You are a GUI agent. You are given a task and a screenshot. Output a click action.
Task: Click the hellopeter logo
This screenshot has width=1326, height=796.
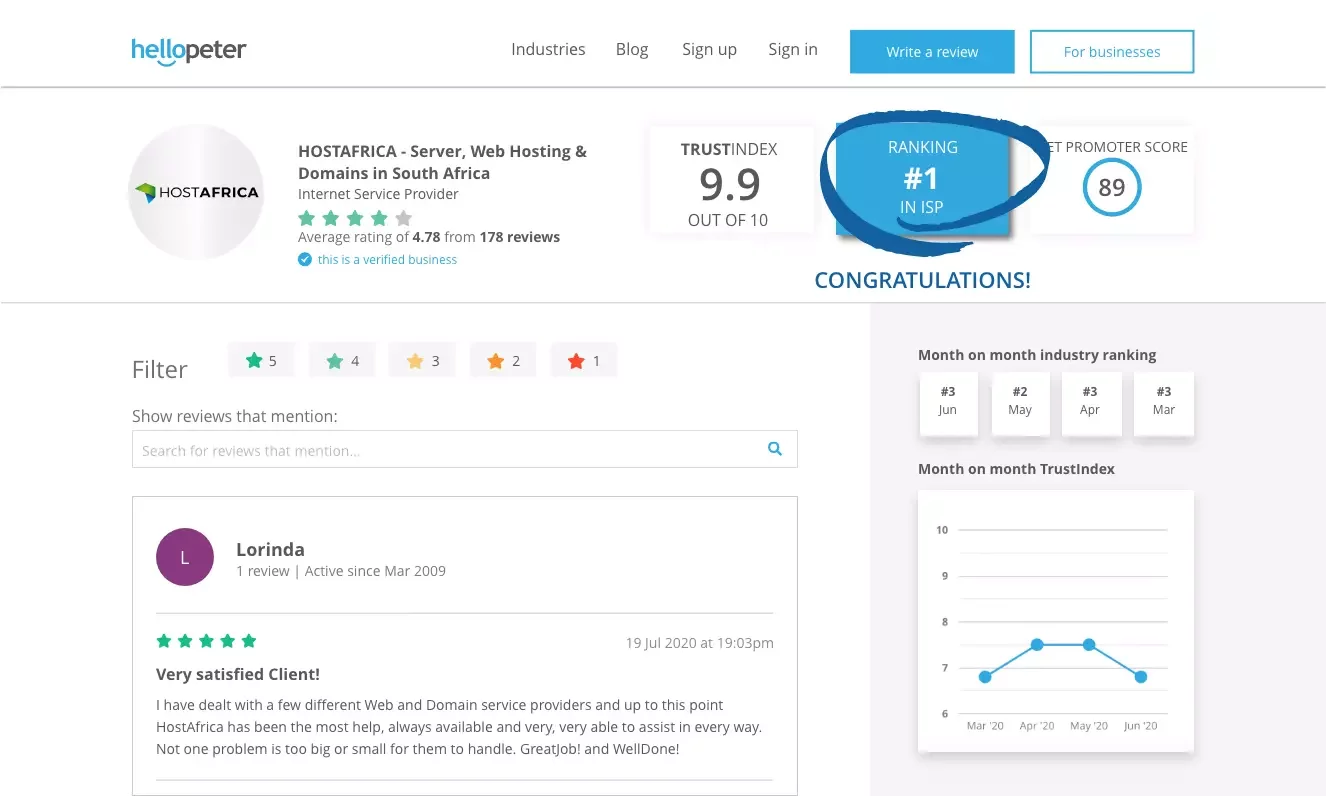pos(188,50)
